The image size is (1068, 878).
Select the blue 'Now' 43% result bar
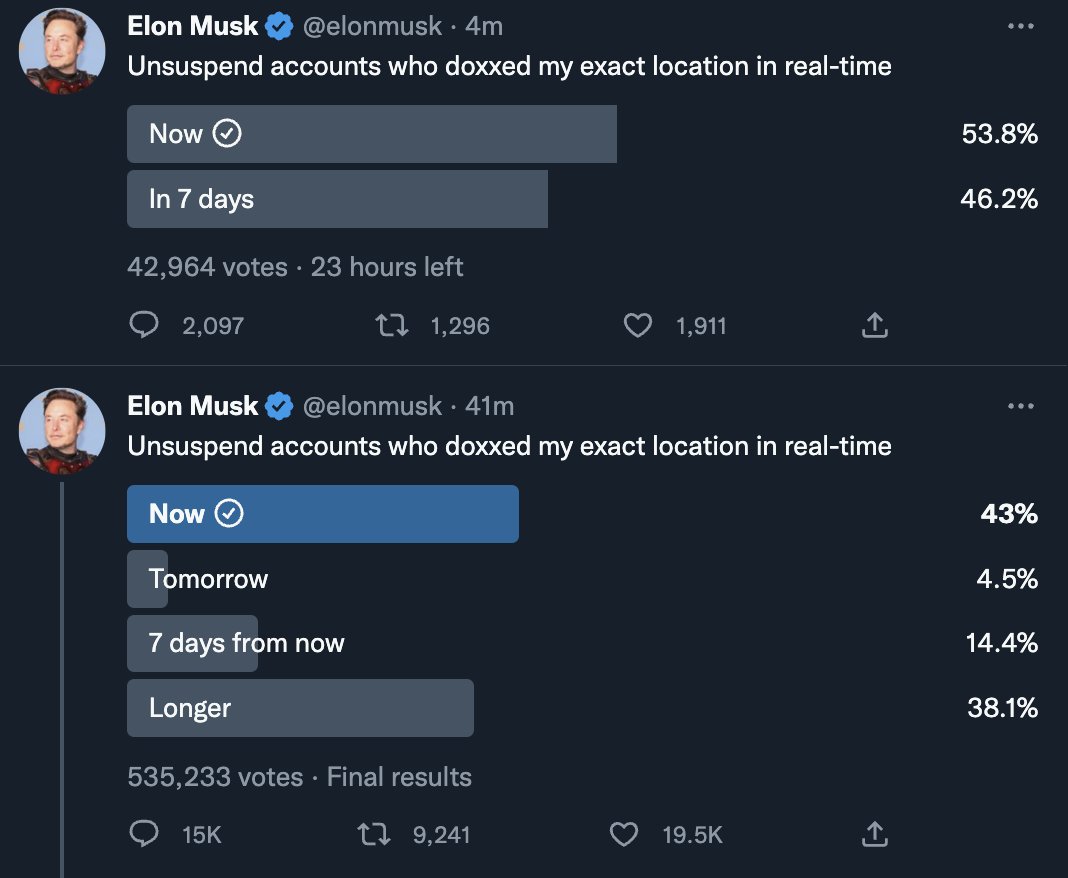click(x=323, y=514)
